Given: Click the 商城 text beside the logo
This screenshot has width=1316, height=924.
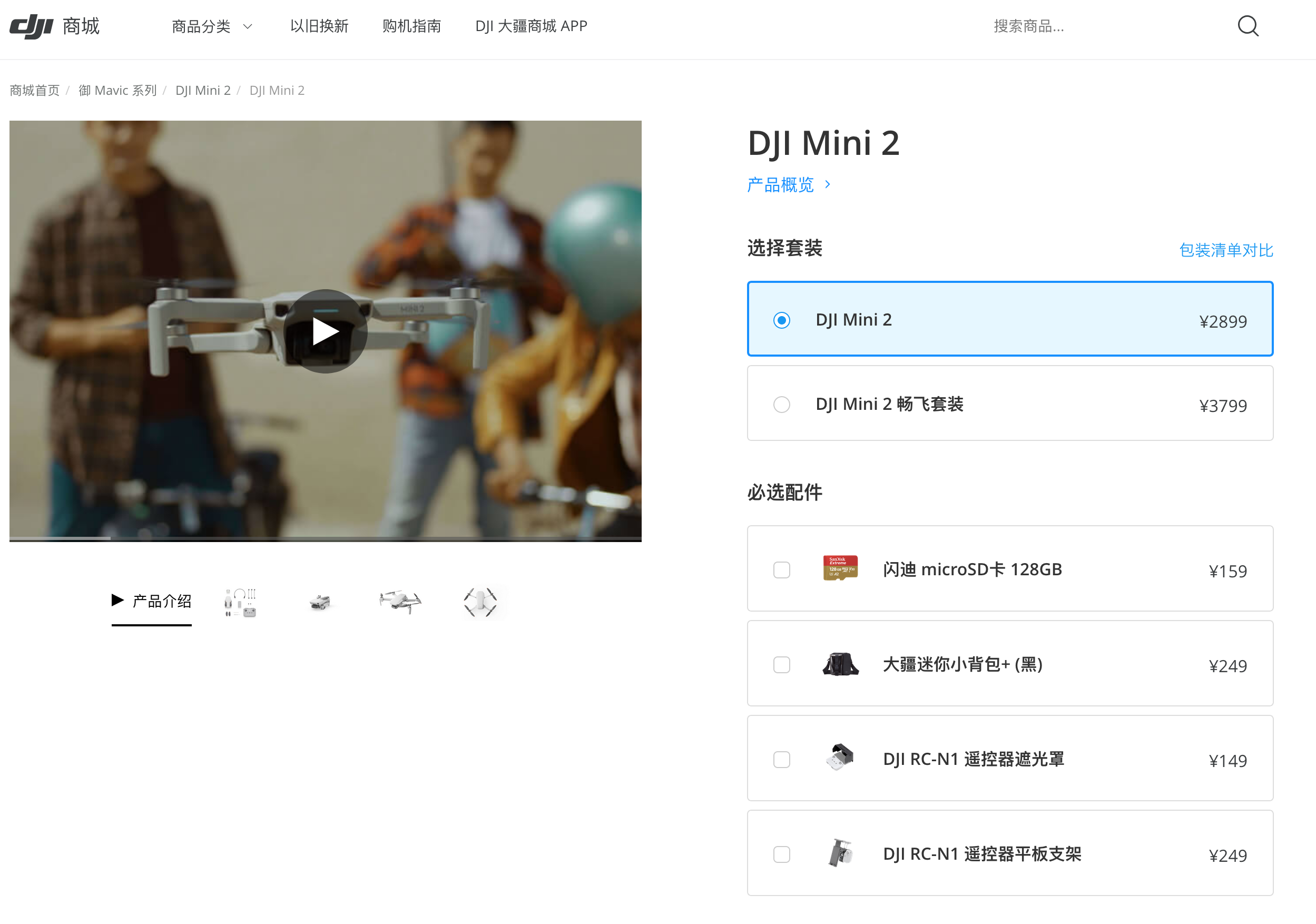Looking at the screenshot, I should coord(81,26).
